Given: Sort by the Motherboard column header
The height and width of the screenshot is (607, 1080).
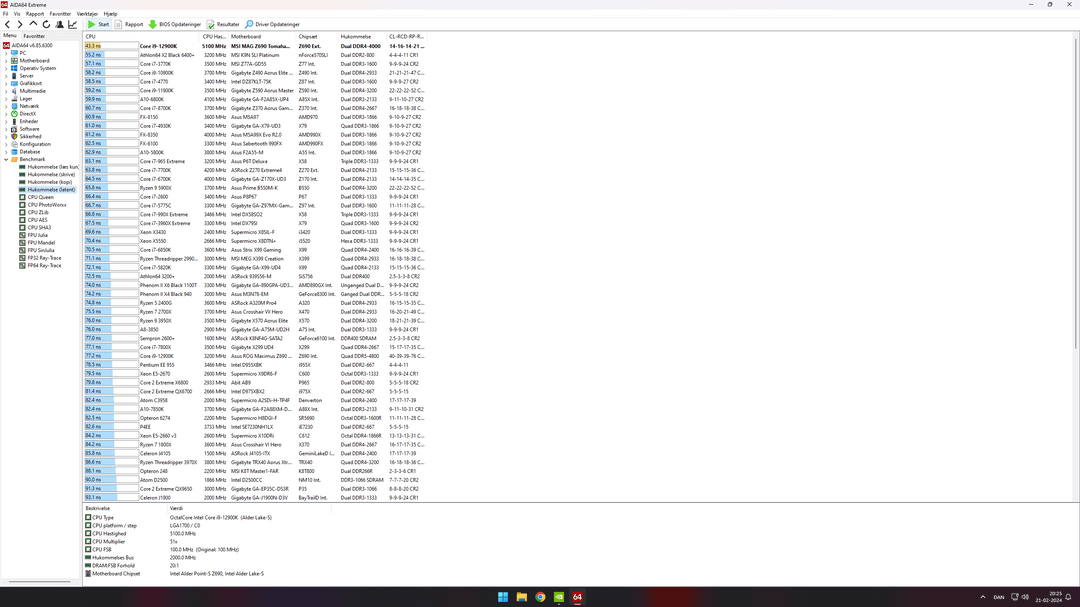Looking at the screenshot, I should [262, 37].
